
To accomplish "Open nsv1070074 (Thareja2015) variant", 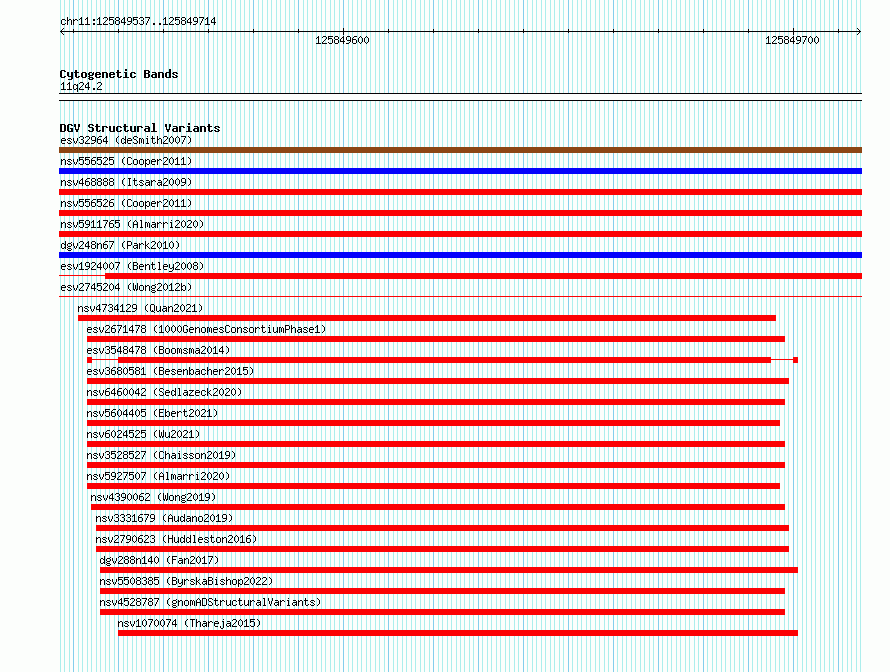I will tap(189, 623).
